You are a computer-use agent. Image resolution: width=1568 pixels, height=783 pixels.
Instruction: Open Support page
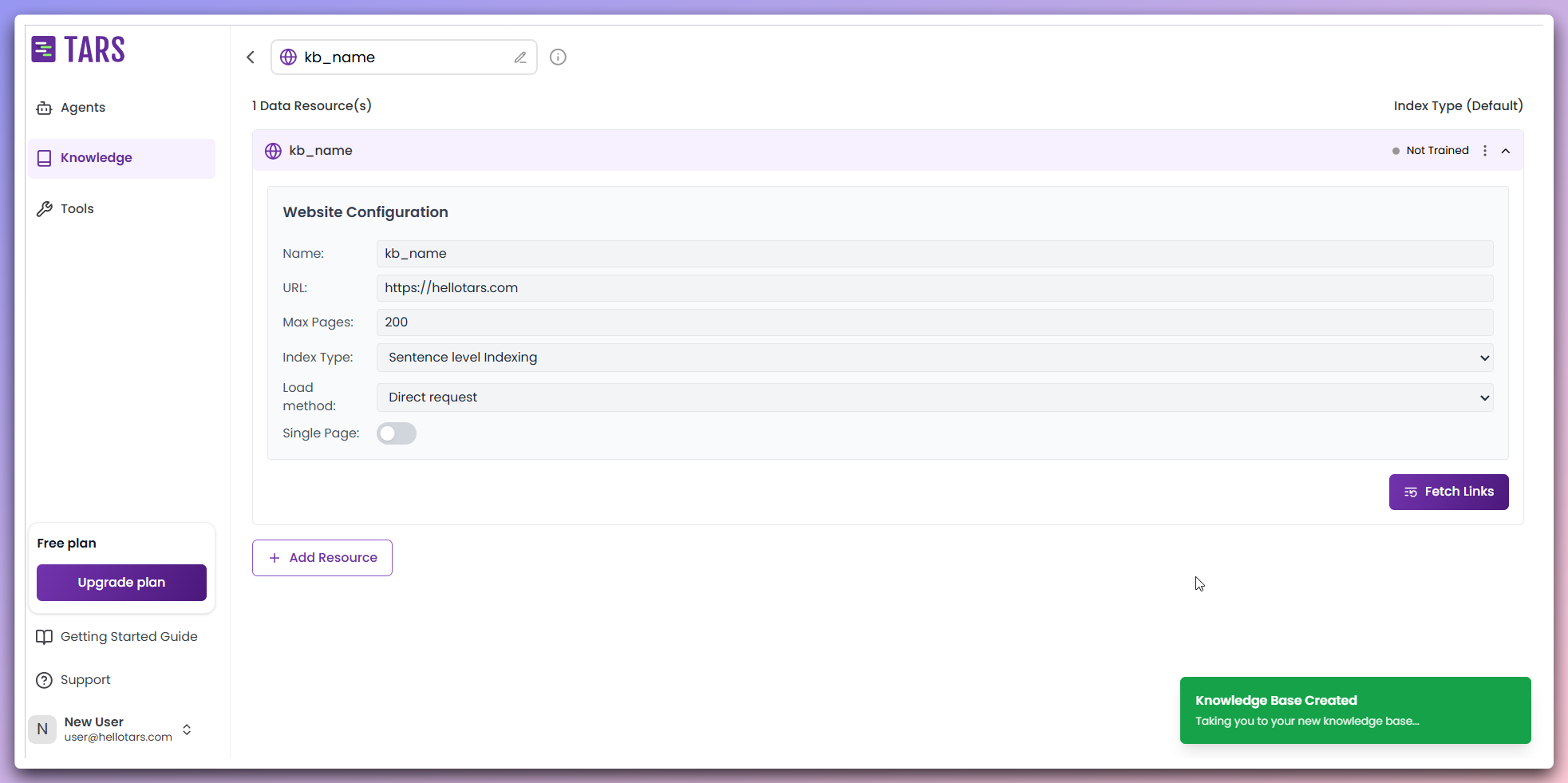click(73, 680)
